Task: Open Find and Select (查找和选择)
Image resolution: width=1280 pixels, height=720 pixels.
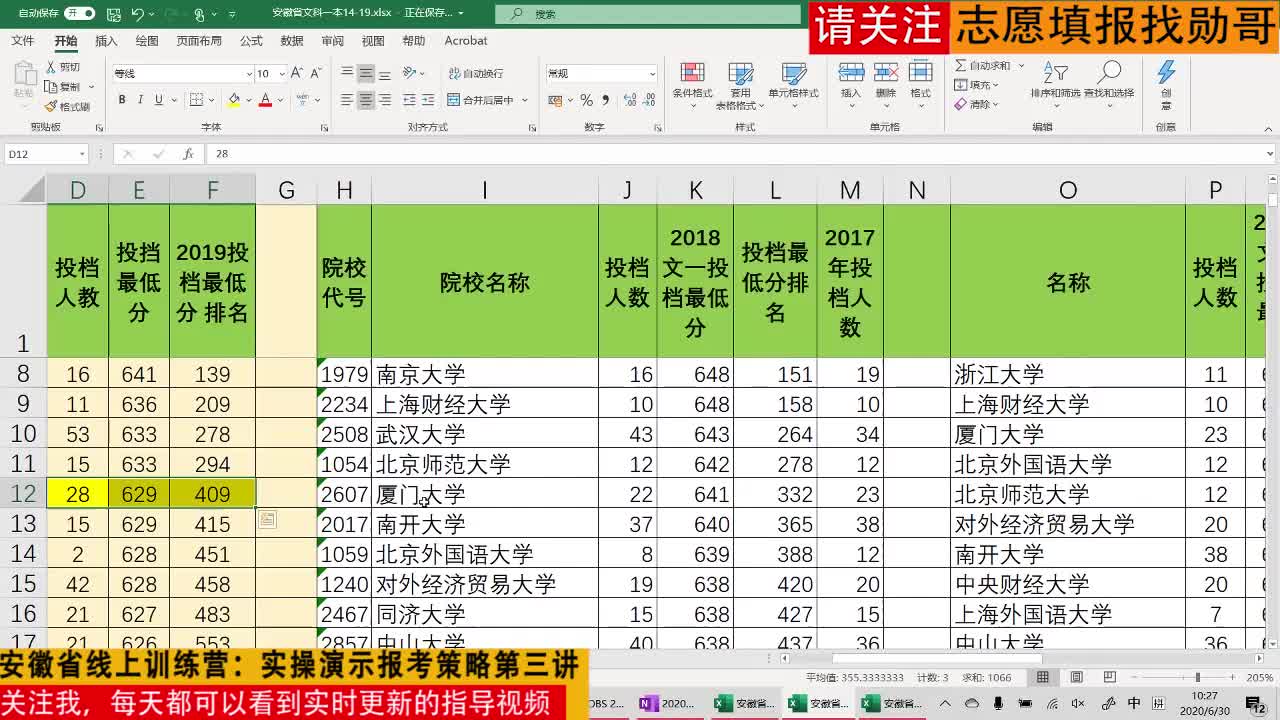Action: click(x=1109, y=82)
